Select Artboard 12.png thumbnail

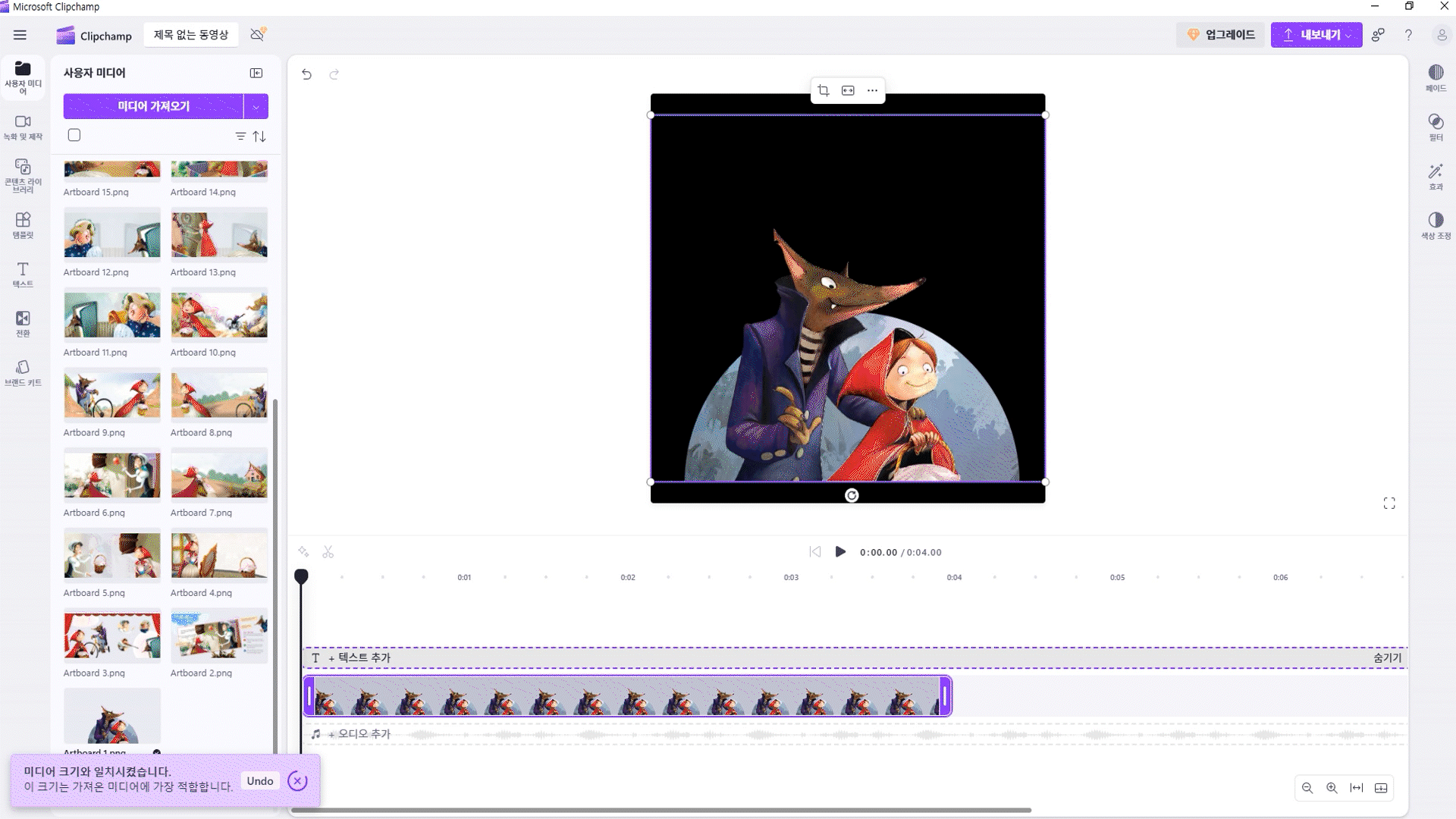pos(112,234)
